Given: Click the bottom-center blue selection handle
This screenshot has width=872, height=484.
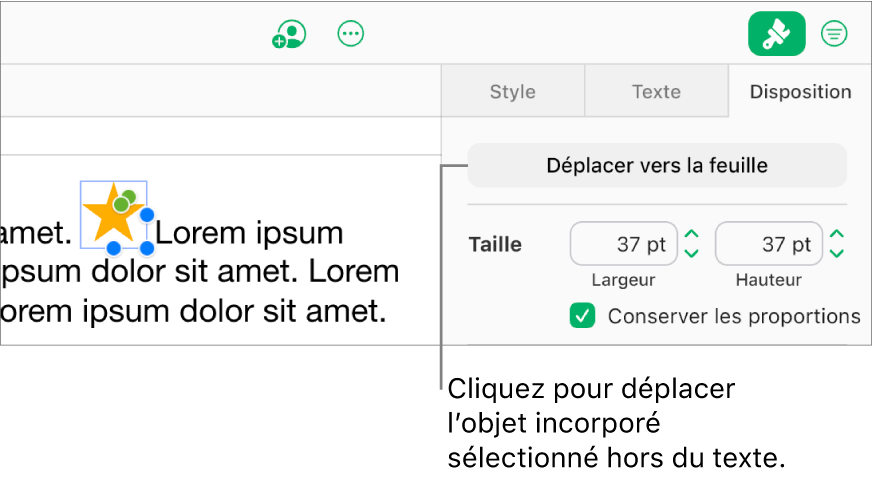Looking at the screenshot, I should click(x=113, y=247).
